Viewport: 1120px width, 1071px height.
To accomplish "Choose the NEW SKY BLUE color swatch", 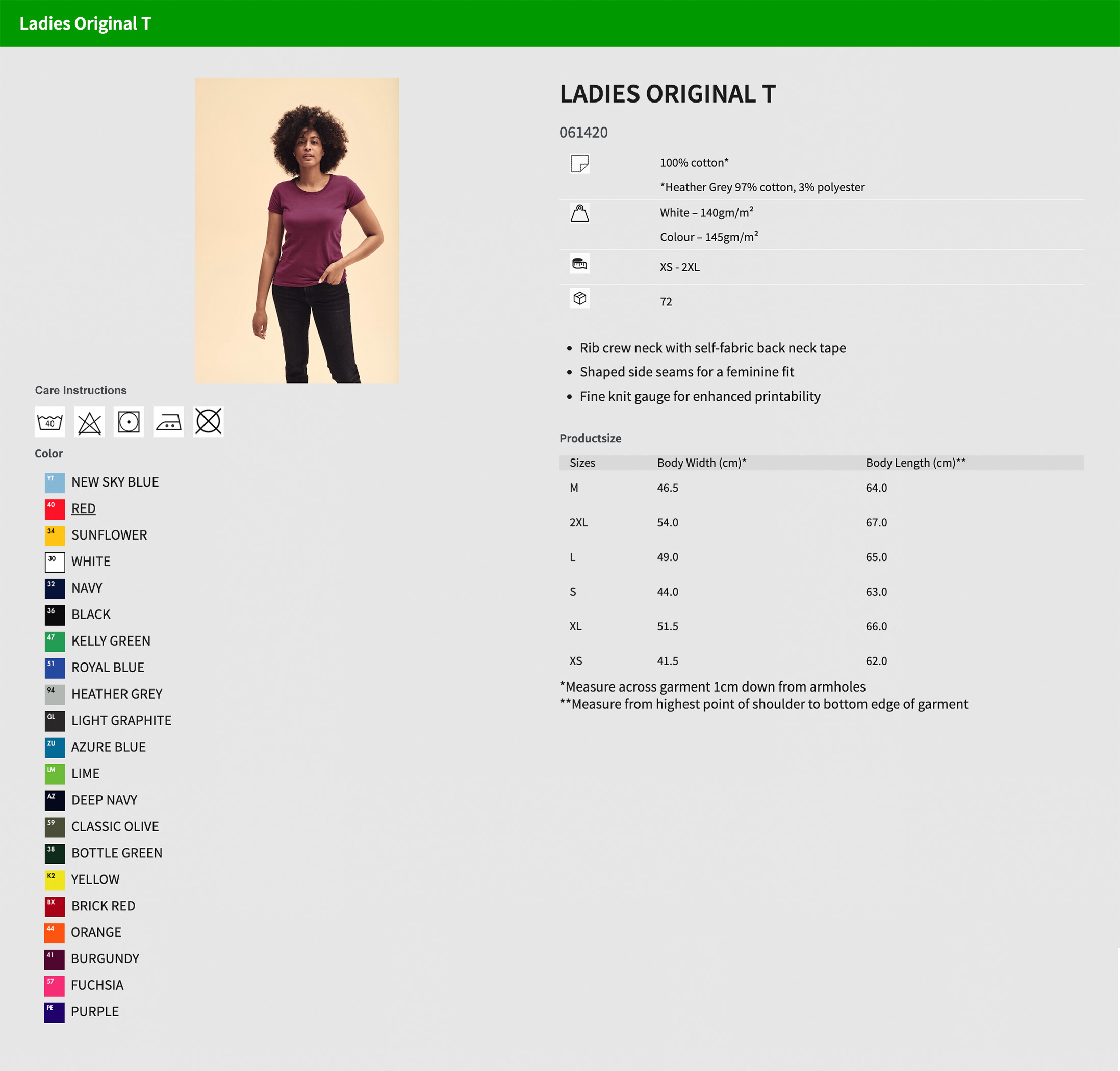I will click(55, 483).
